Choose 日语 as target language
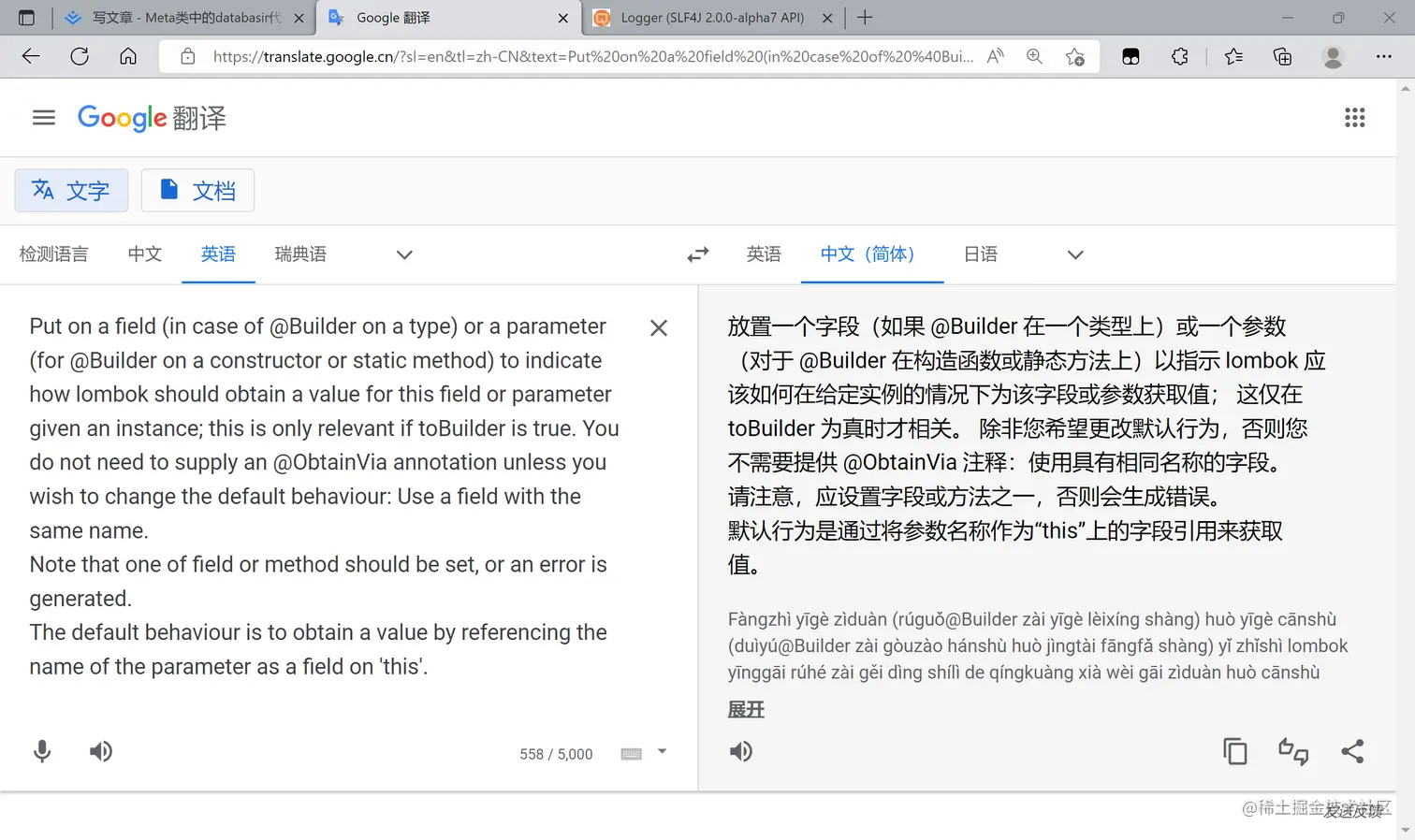 981,254
